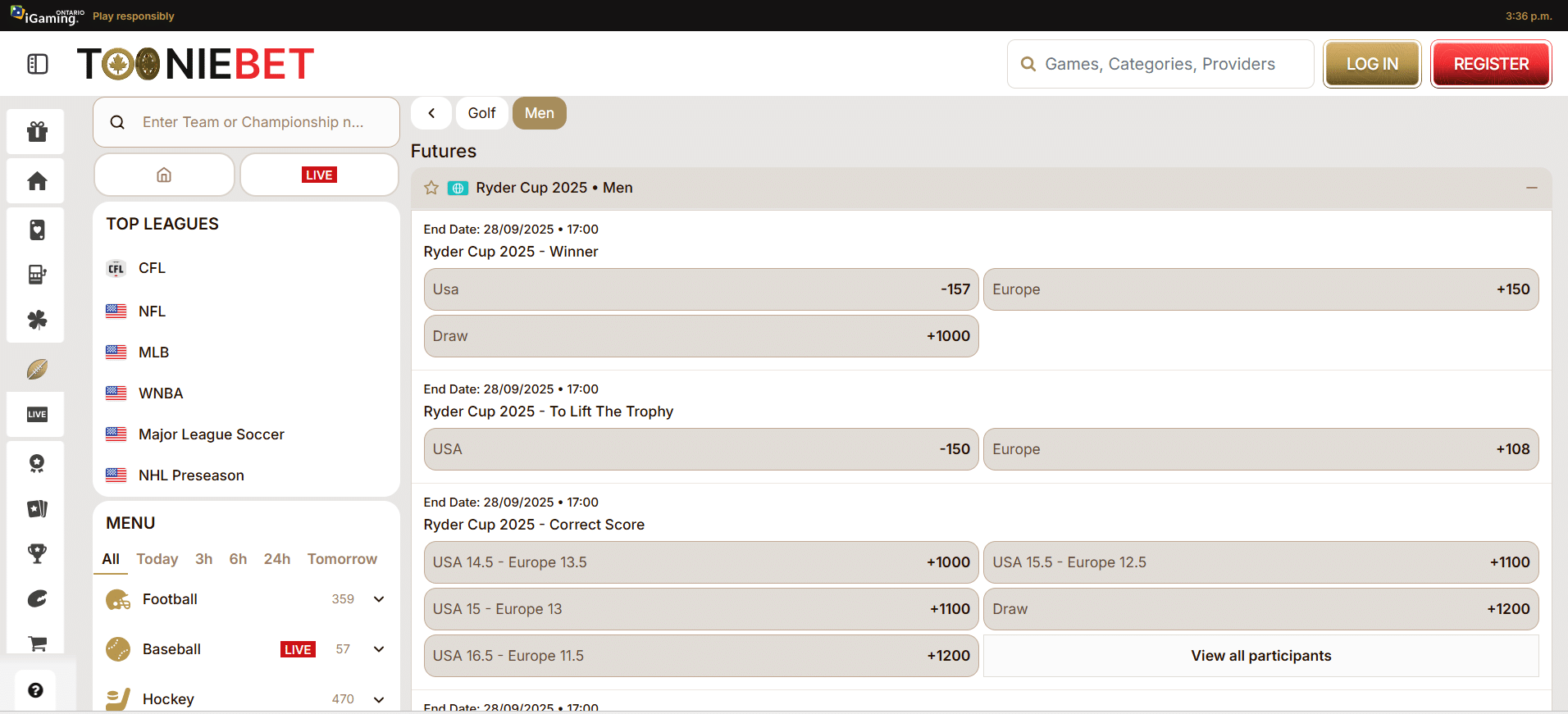
Task: Open the MLB top league
Action: pyautogui.click(x=153, y=352)
